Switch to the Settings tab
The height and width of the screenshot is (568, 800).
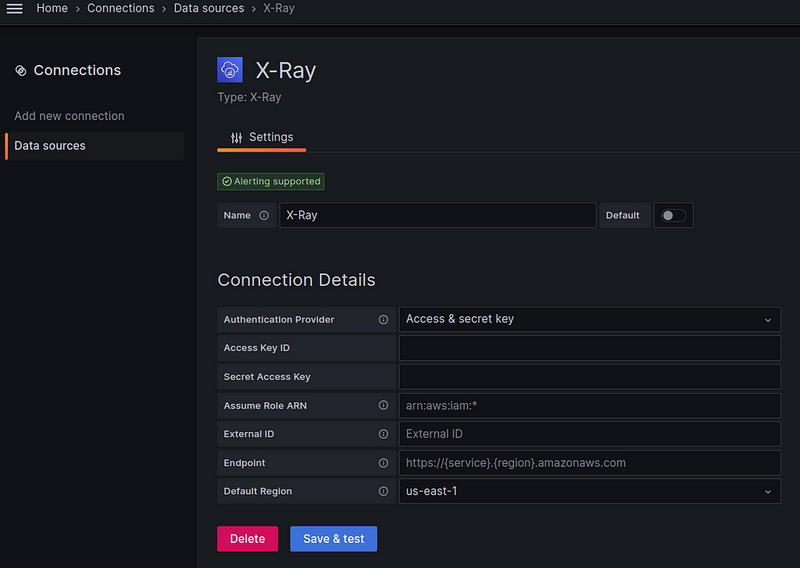(x=261, y=137)
